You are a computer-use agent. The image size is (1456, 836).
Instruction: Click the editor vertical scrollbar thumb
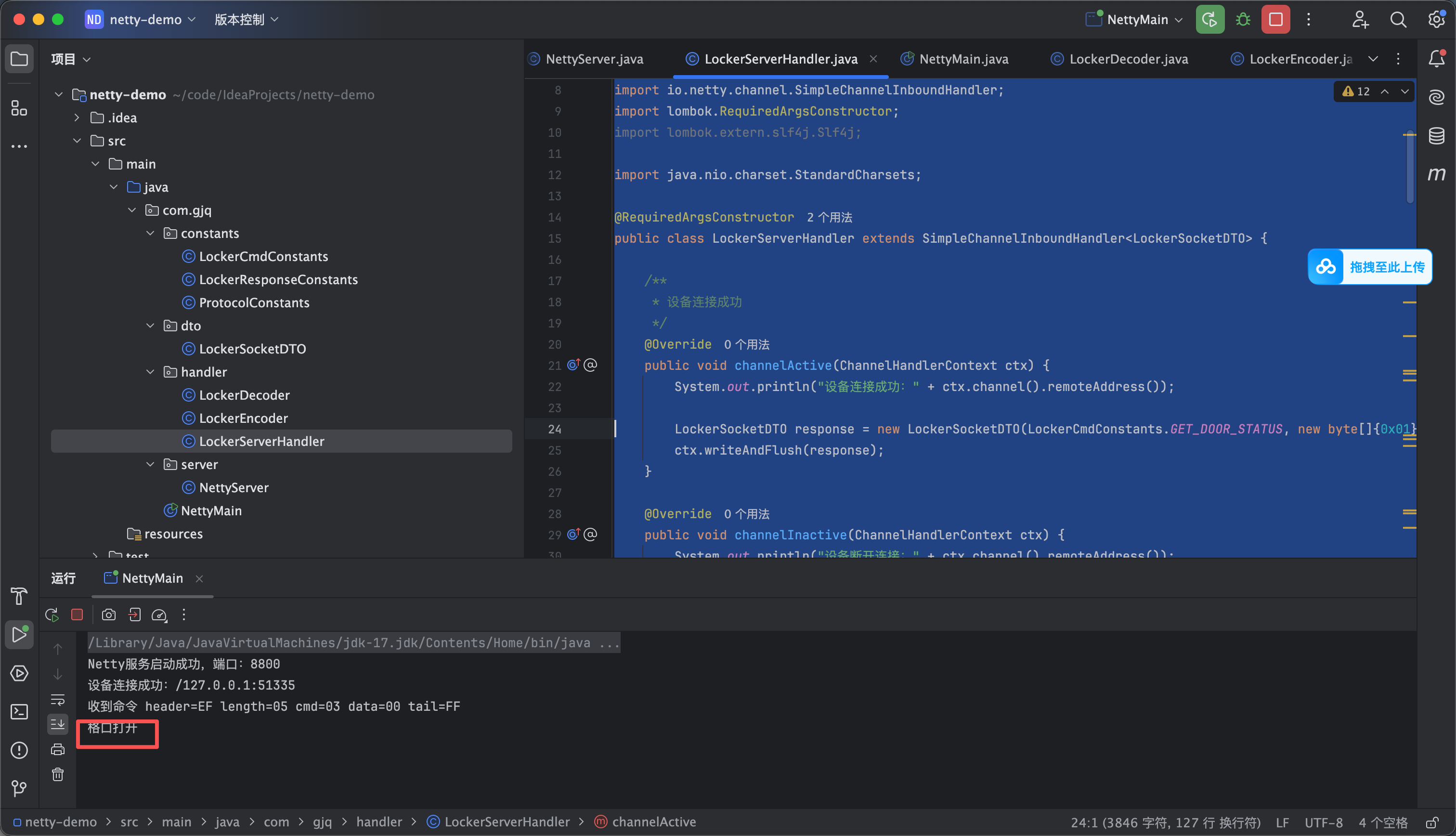1409,168
